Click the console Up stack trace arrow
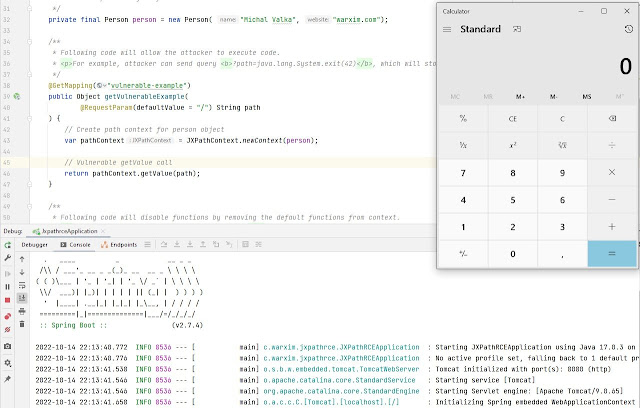The height and width of the screenshot is (408, 640). coord(22,259)
